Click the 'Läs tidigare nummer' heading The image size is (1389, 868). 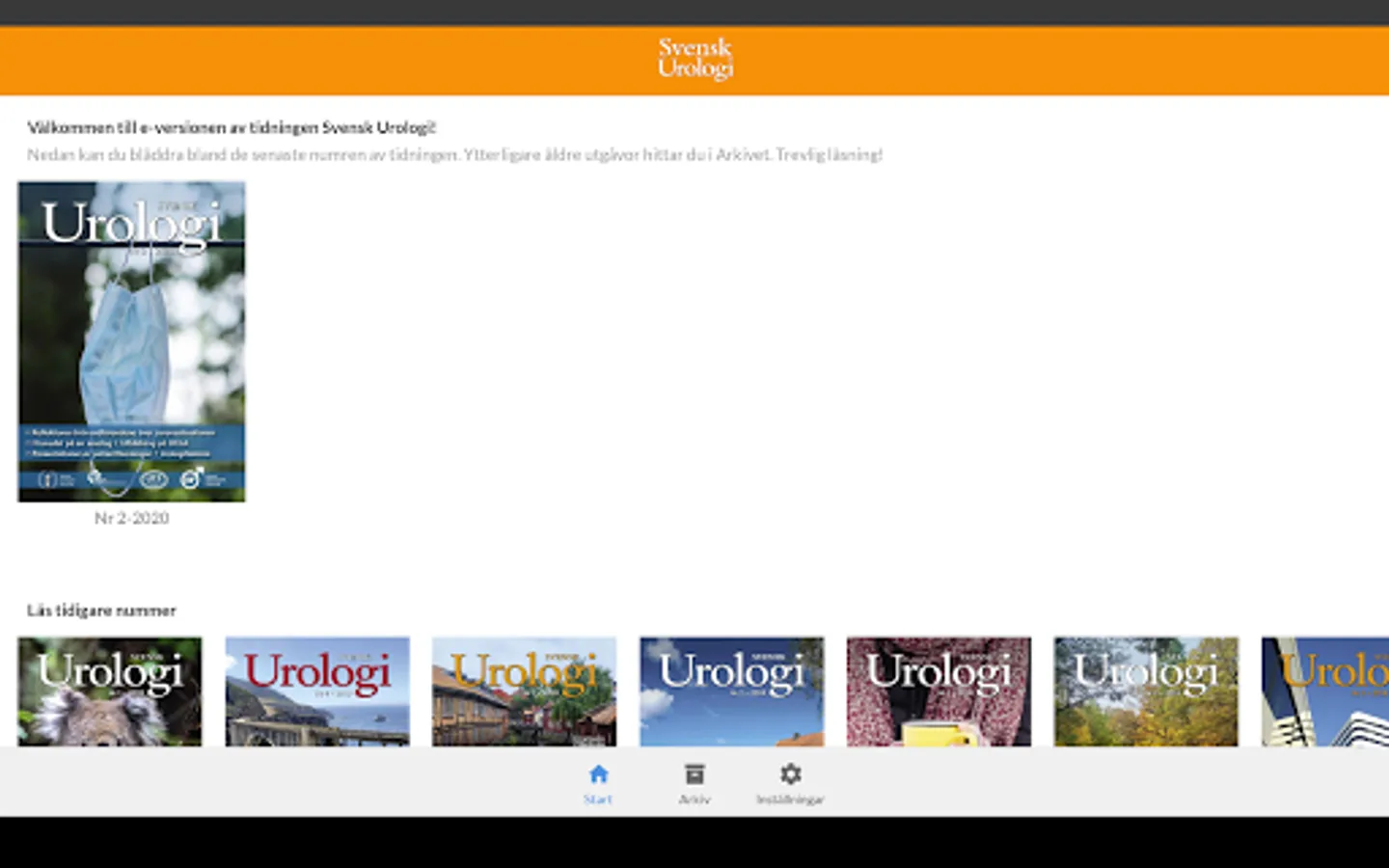pyautogui.click(x=101, y=610)
